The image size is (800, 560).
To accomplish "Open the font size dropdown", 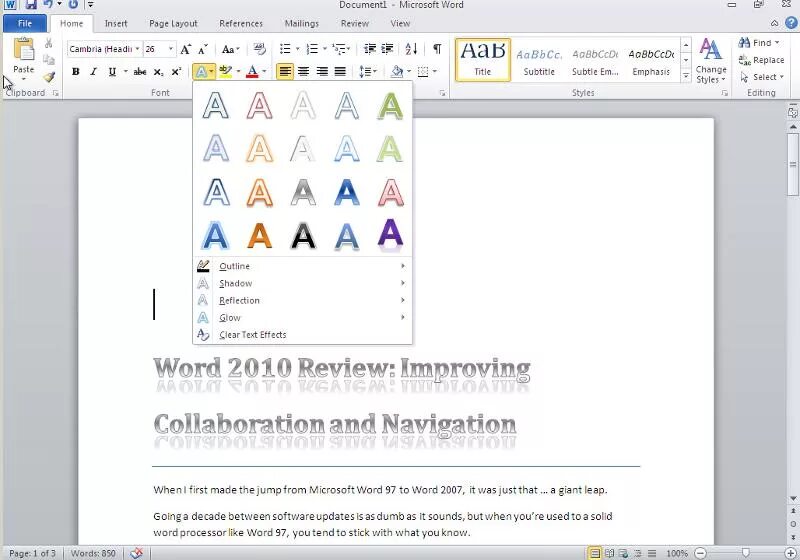I will 171,49.
